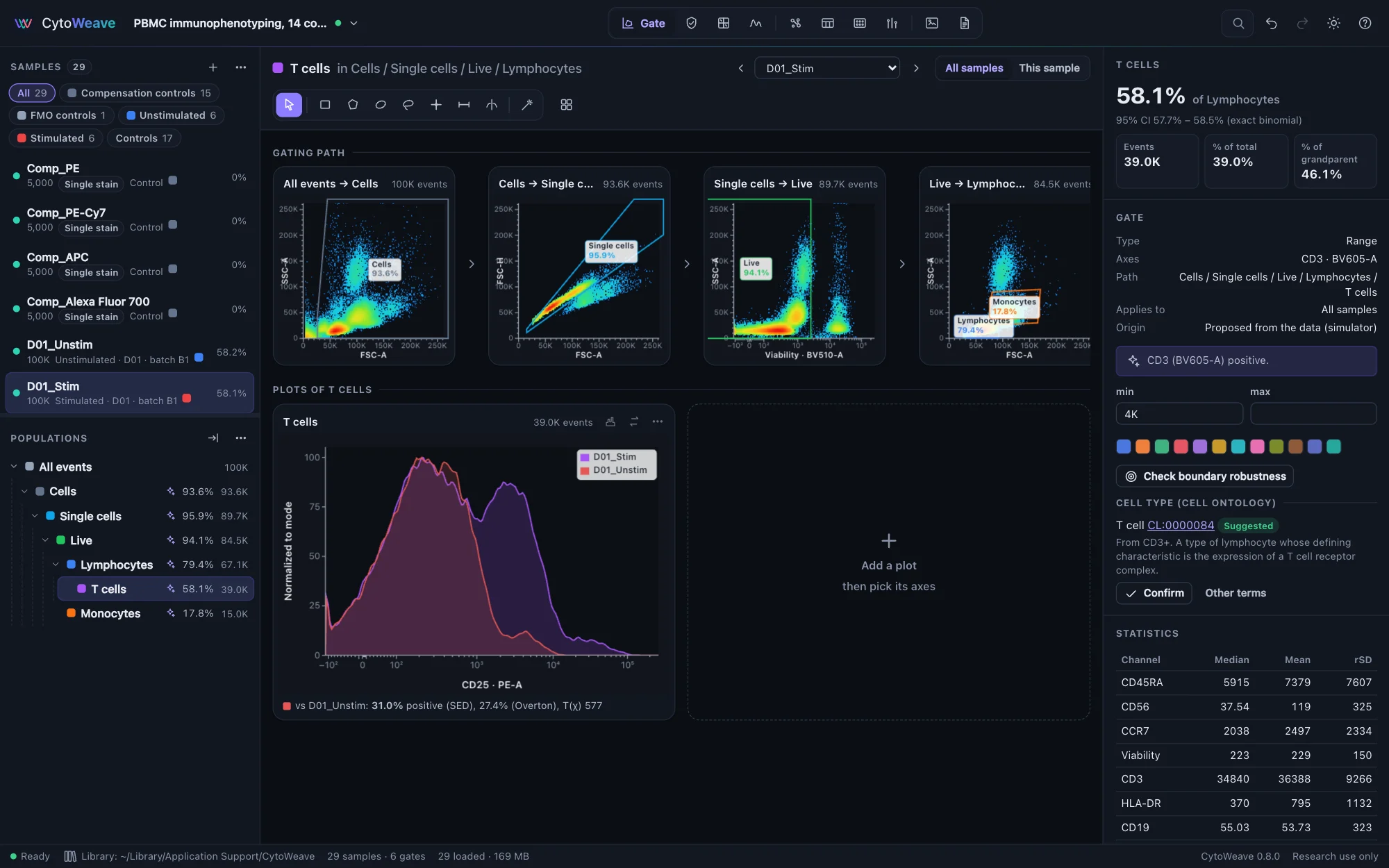The height and width of the screenshot is (868, 1389).
Task: Collapse the All events tree node
Action: click(14, 467)
